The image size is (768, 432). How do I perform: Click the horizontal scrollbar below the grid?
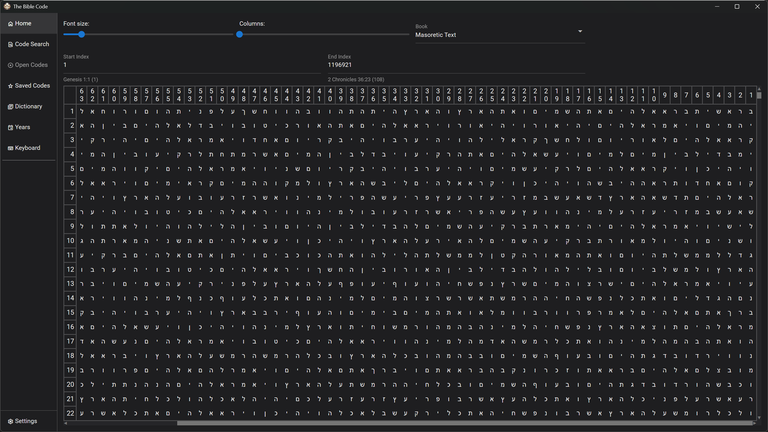(x=400, y=424)
